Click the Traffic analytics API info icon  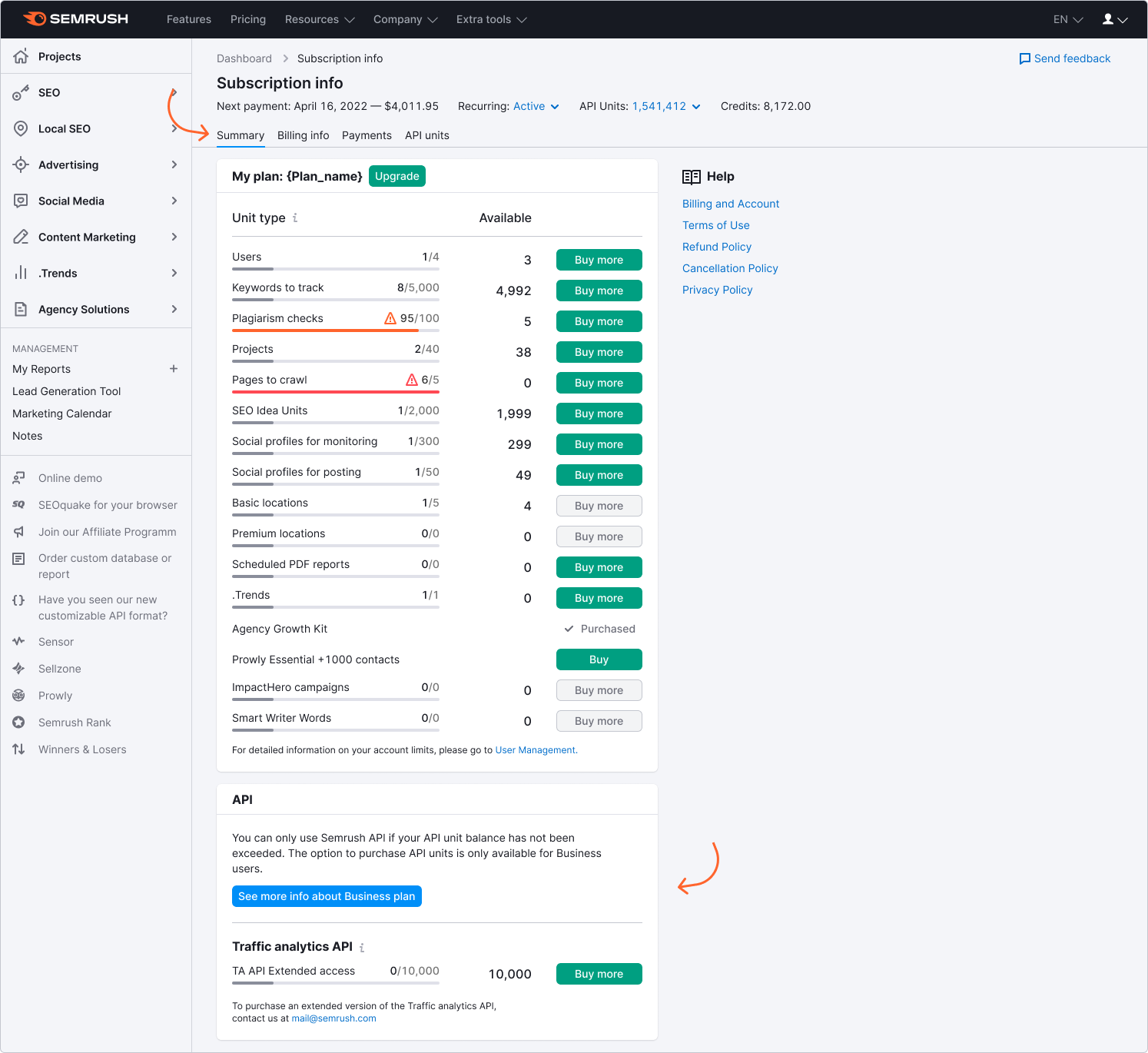(362, 948)
